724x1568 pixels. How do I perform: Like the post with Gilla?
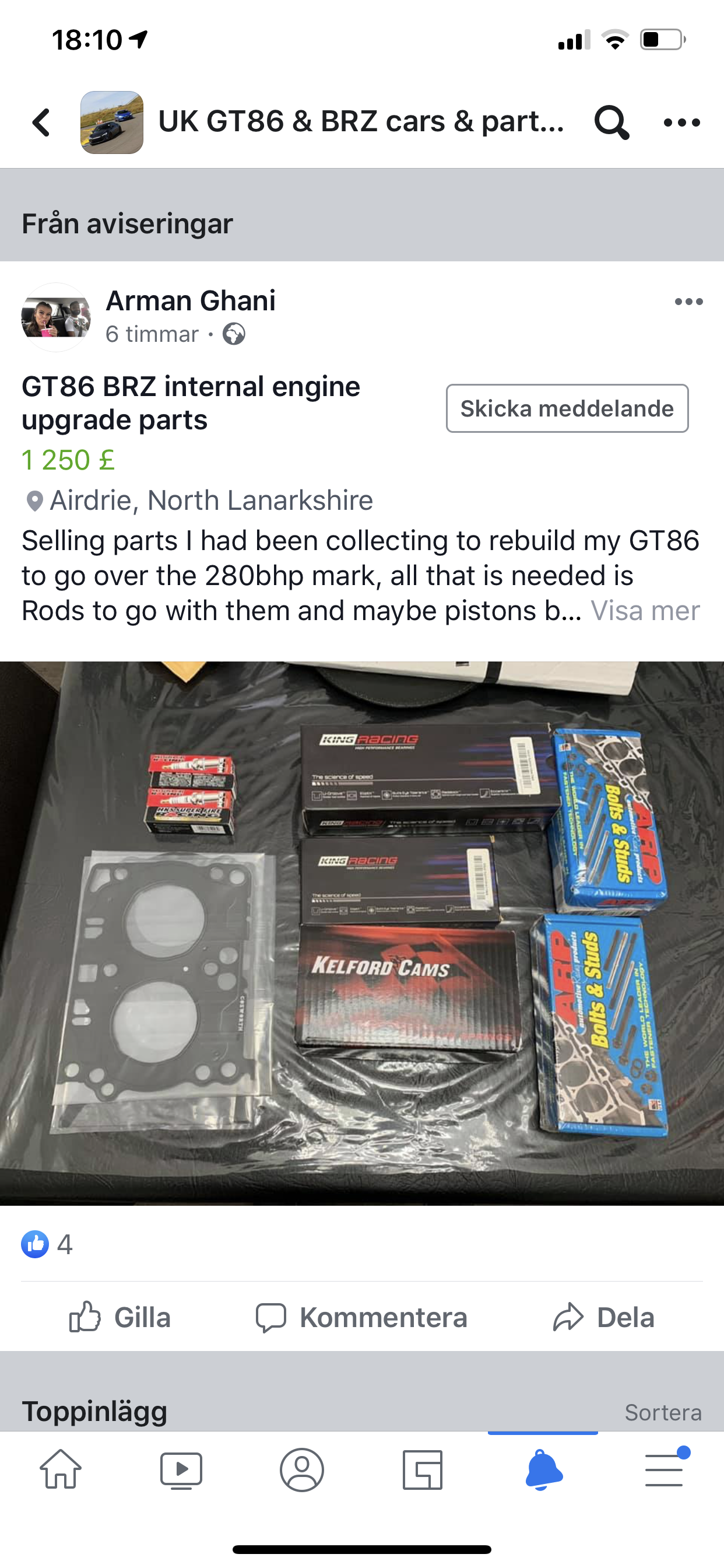pyautogui.click(x=120, y=1317)
